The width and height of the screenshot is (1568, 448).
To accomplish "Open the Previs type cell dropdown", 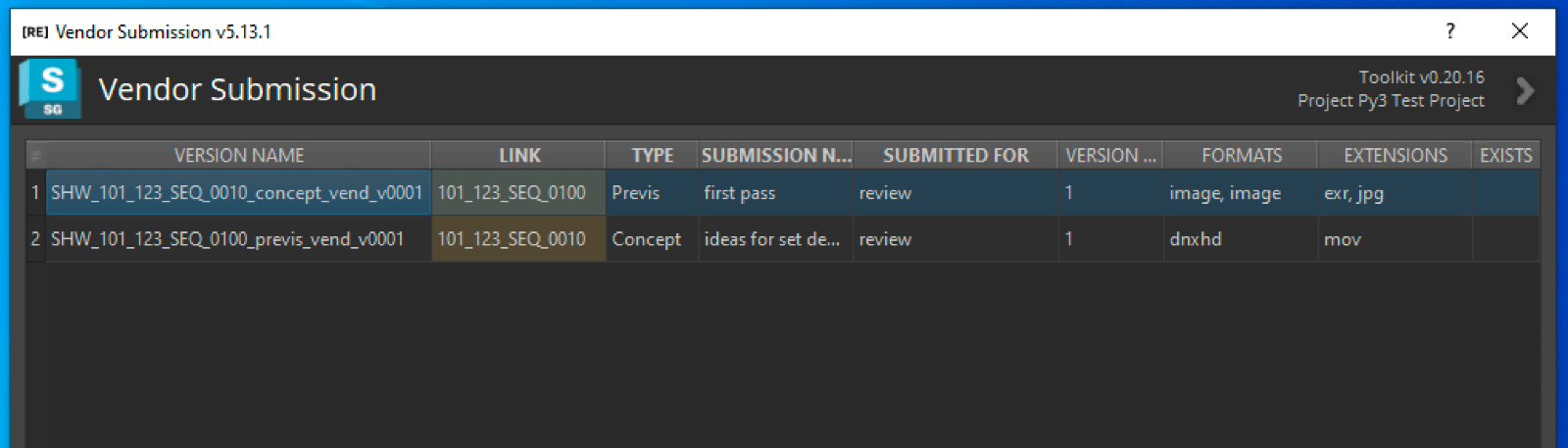I will point(652,192).
